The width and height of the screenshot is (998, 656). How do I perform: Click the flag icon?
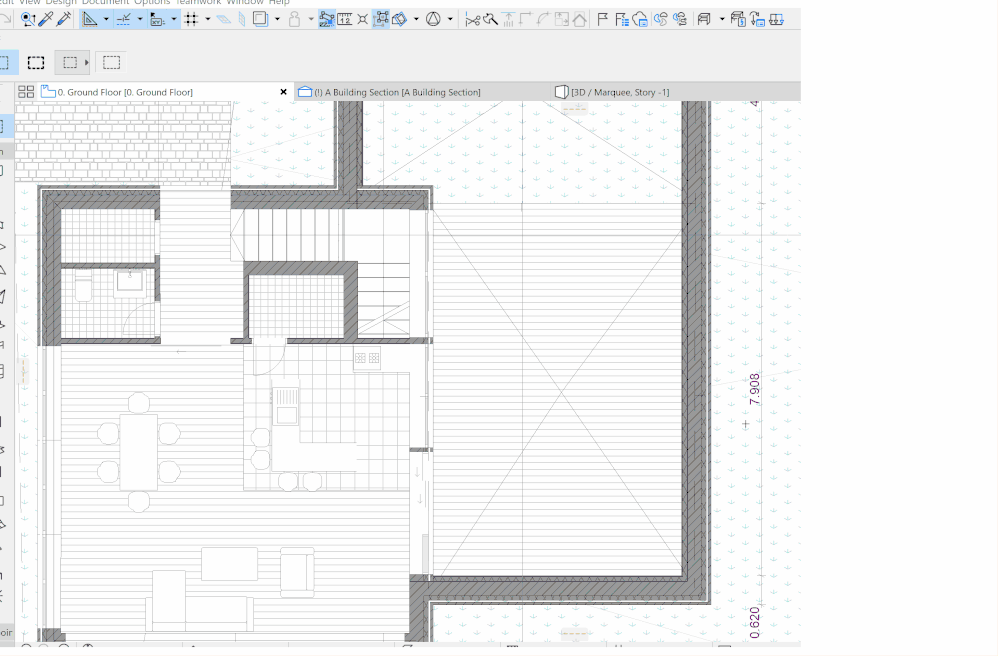tap(602, 20)
